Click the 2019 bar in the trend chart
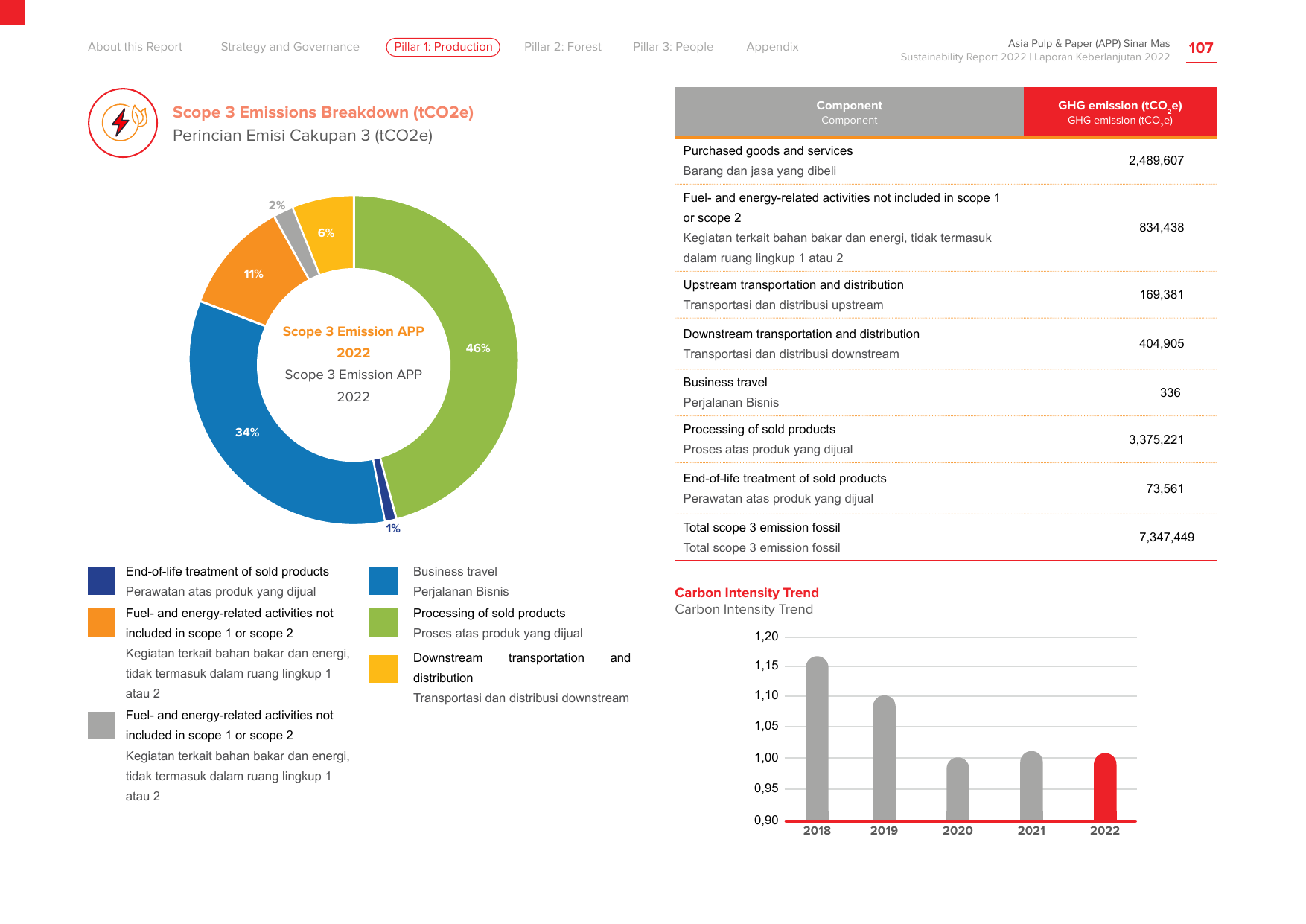Screen dimensions: 1306x924 884,758
